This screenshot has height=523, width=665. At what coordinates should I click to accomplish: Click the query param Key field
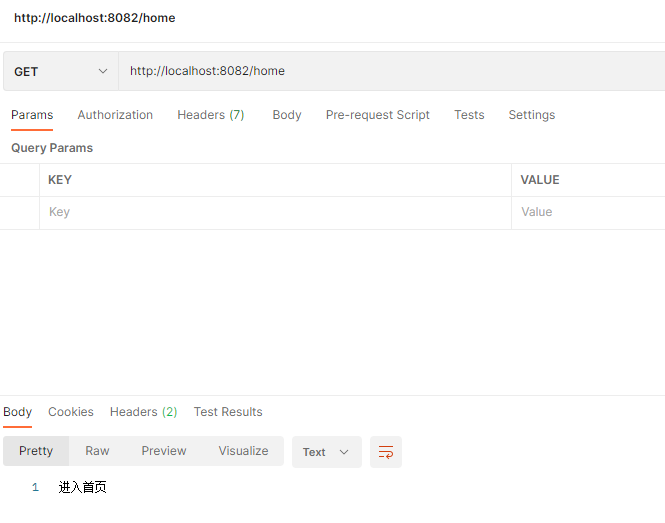(275, 212)
